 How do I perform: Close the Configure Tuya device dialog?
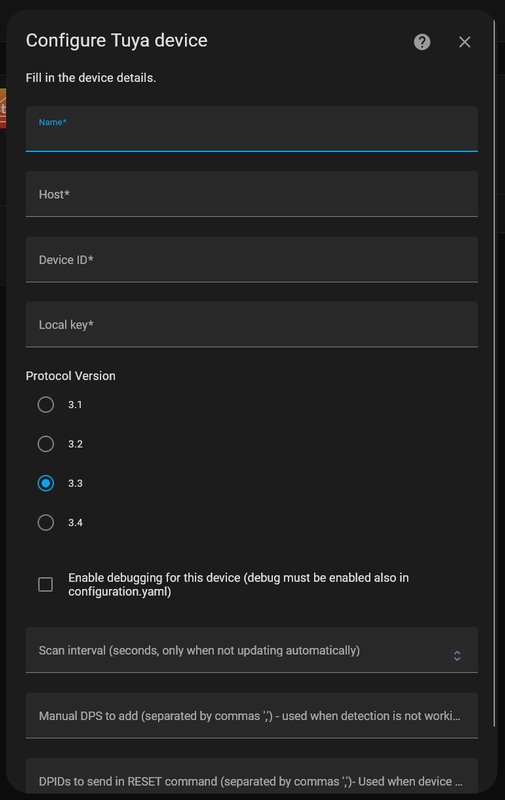[464, 42]
